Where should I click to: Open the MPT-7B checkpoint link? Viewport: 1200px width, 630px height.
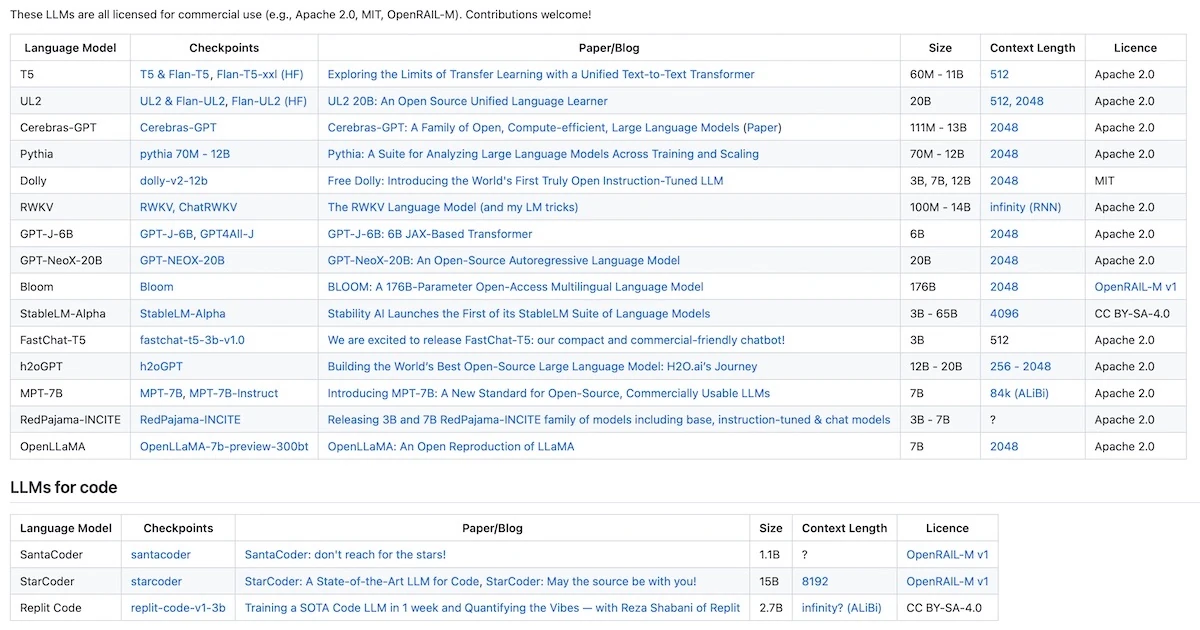[x=161, y=393]
